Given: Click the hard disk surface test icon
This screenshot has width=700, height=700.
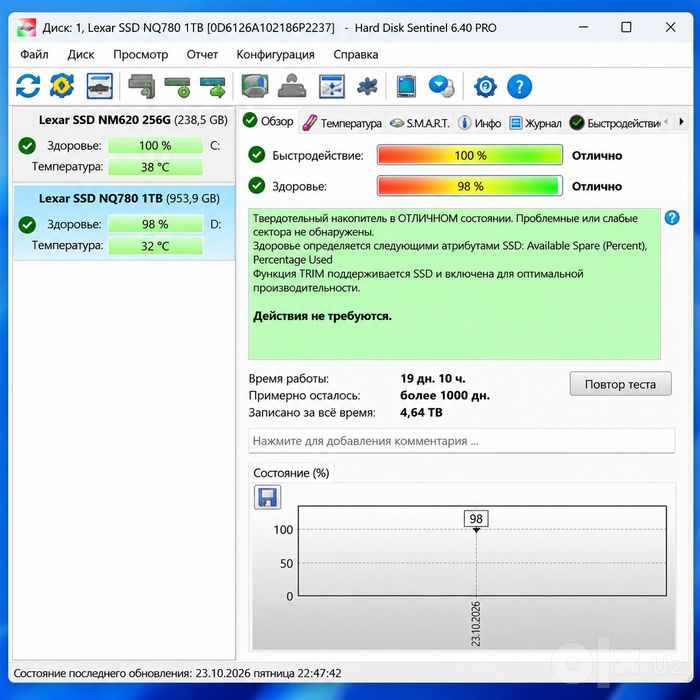Looking at the screenshot, I should click(x=255, y=86).
